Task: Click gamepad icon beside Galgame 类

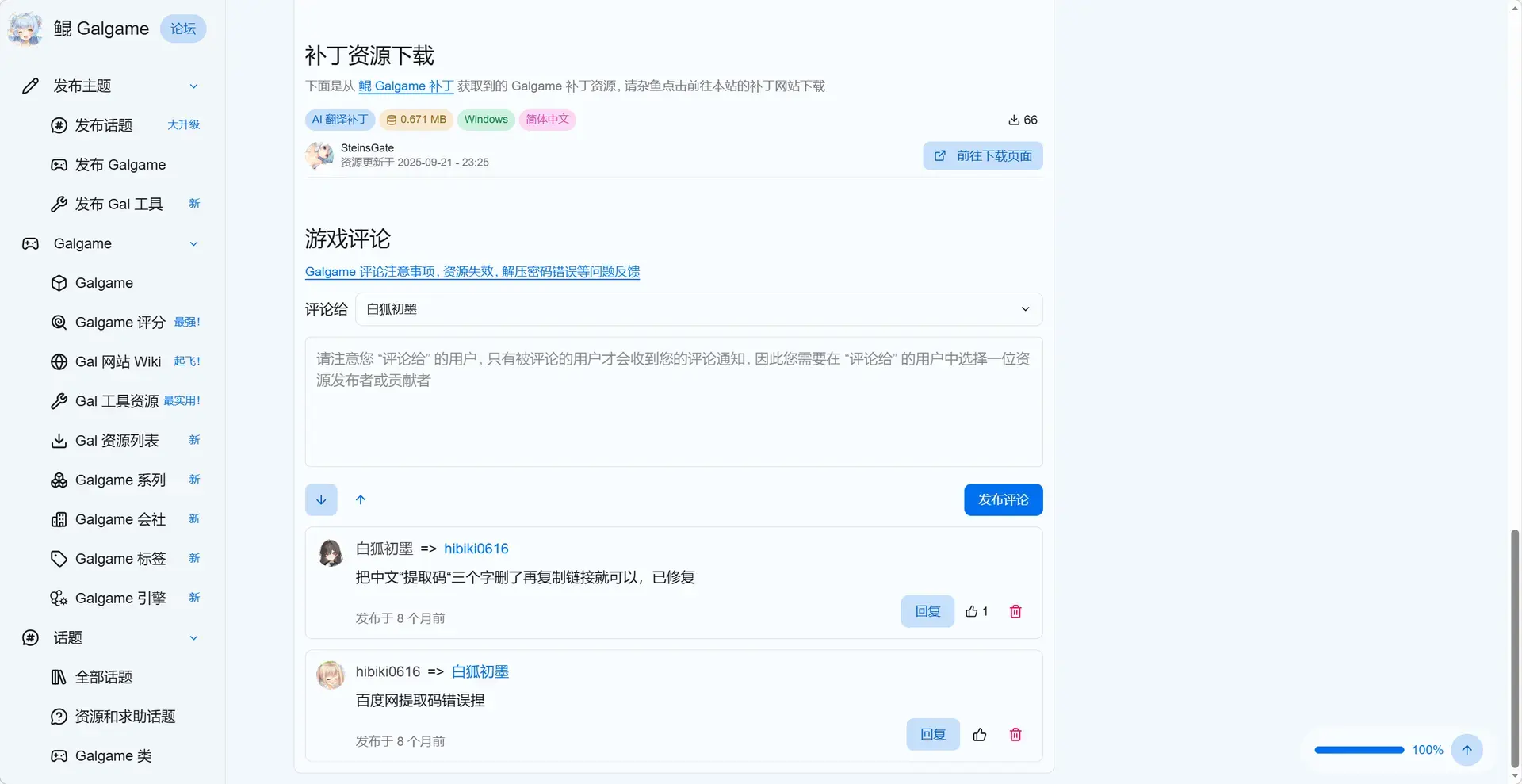Action: pyautogui.click(x=59, y=755)
